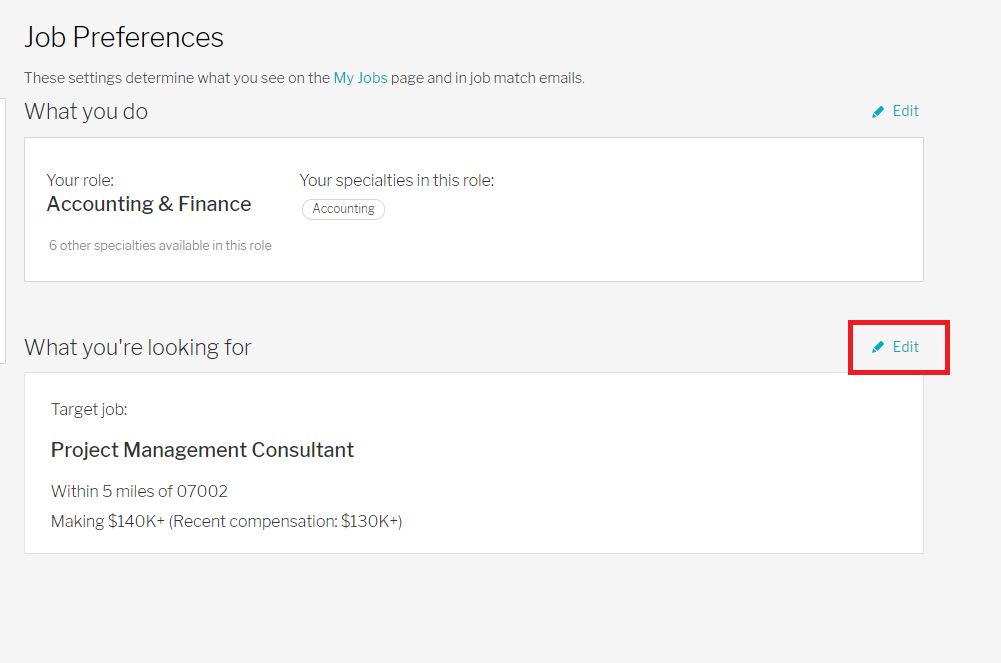Click the Making $140K+ compensation line
Screen dimensions: 1001x663
(227, 521)
